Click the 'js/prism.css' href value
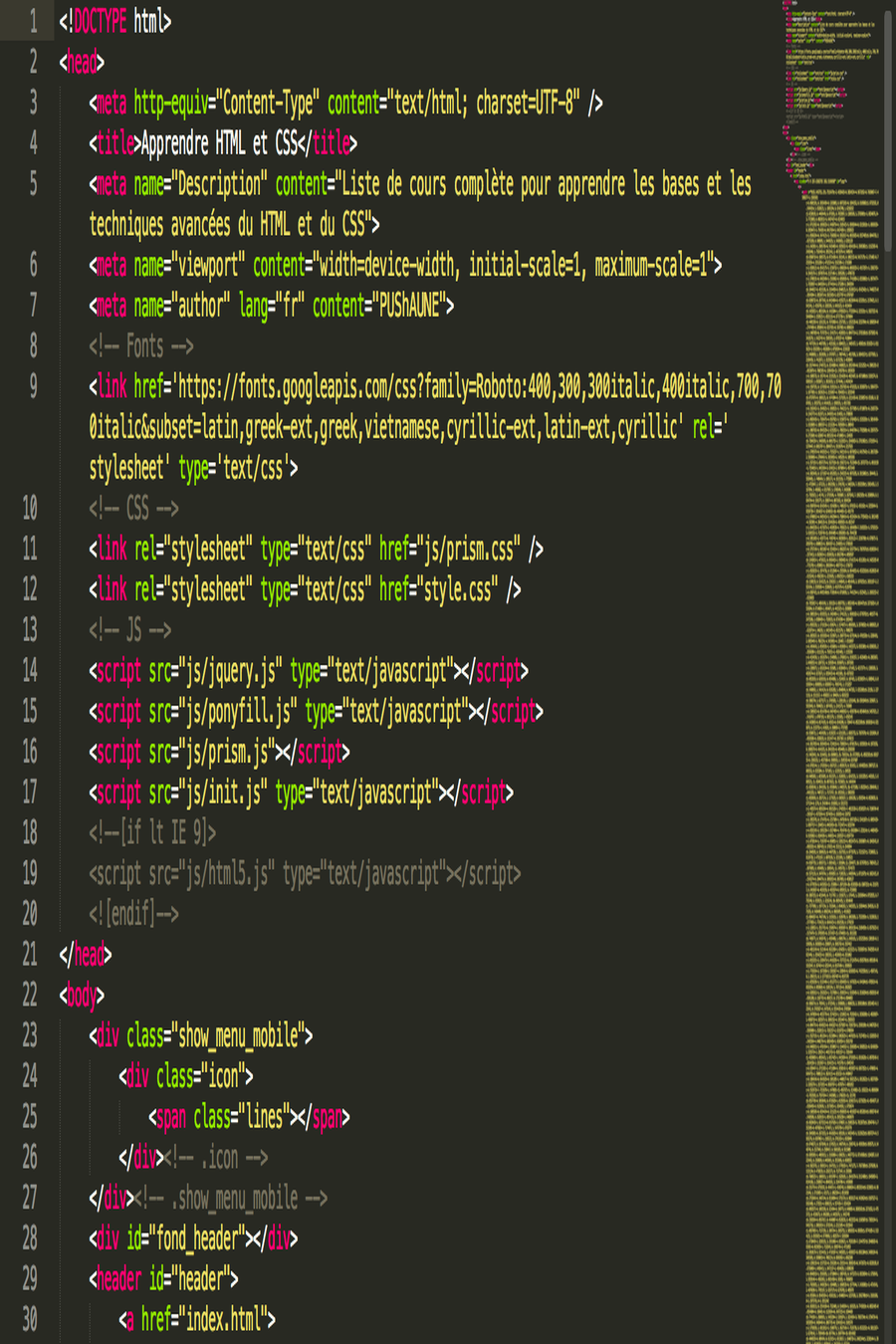 [x=468, y=550]
